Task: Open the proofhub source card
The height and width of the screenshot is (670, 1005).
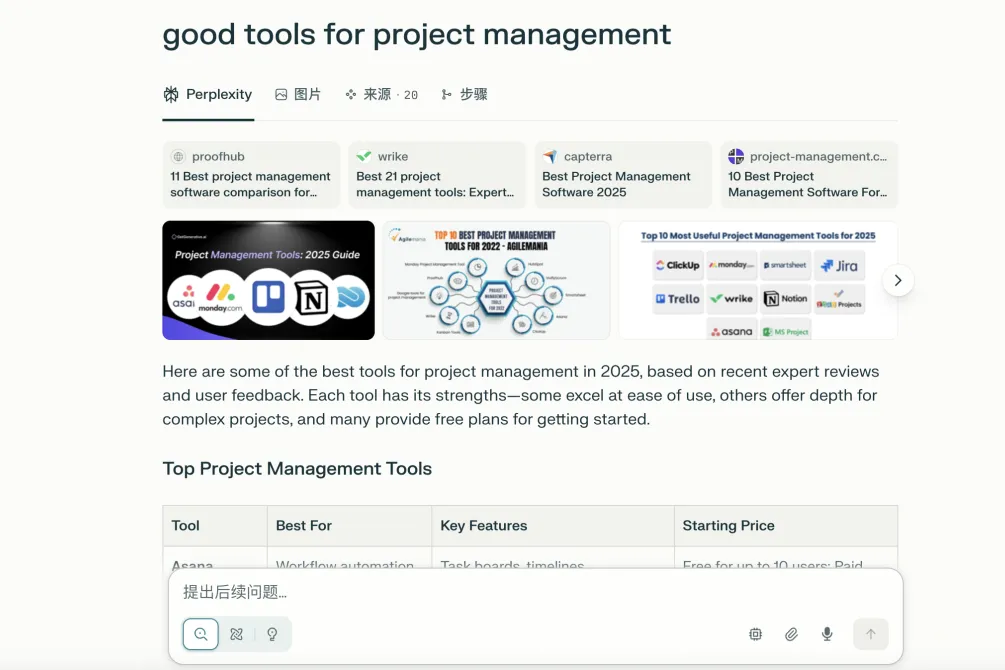Action: pos(251,174)
